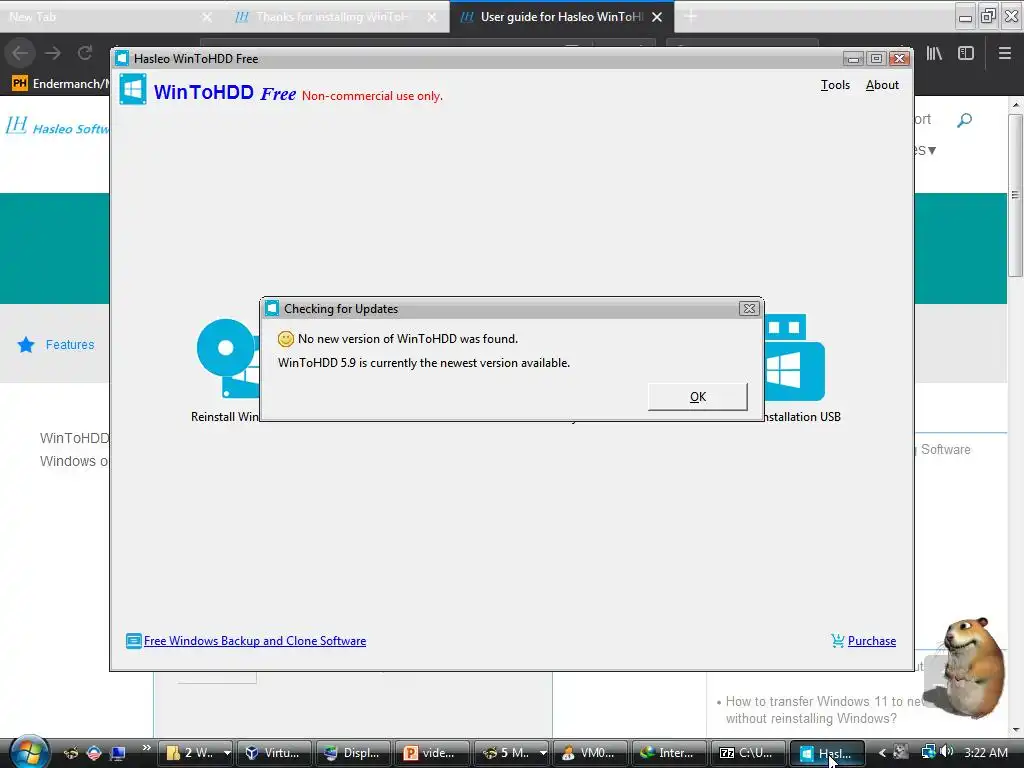Image resolution: width=1024 pixels, height=768 pixels.
Task: Click 'Non-commercial use only.' text
Action: coord(372,96)
